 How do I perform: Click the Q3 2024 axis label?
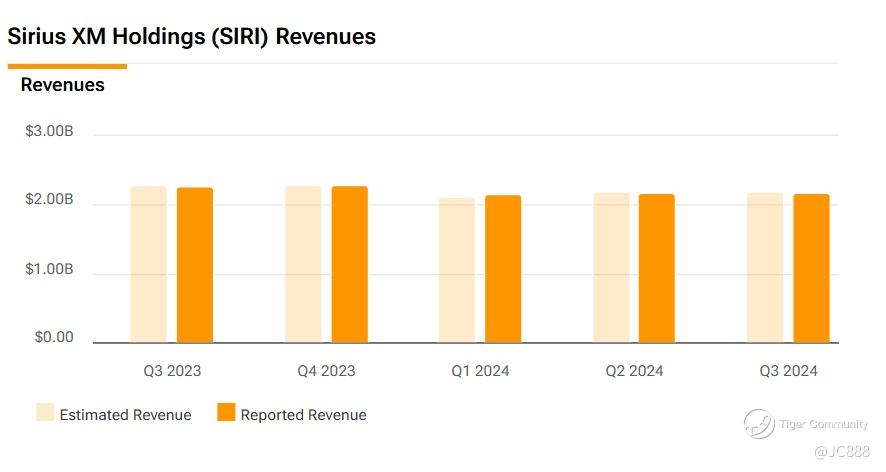tap(788, 371)
